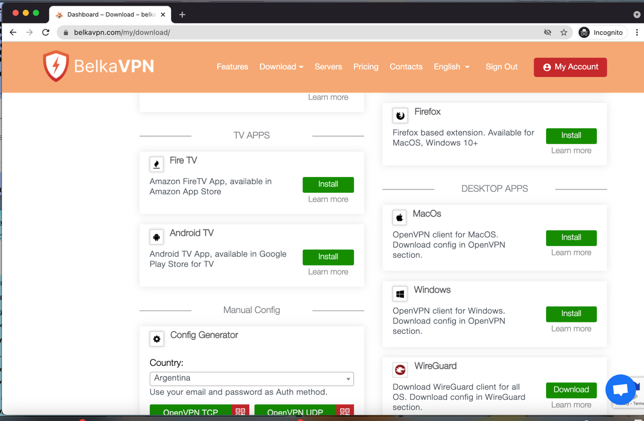Click the Android TV app icon
This screenshot has width=644, height=421.
156,237
